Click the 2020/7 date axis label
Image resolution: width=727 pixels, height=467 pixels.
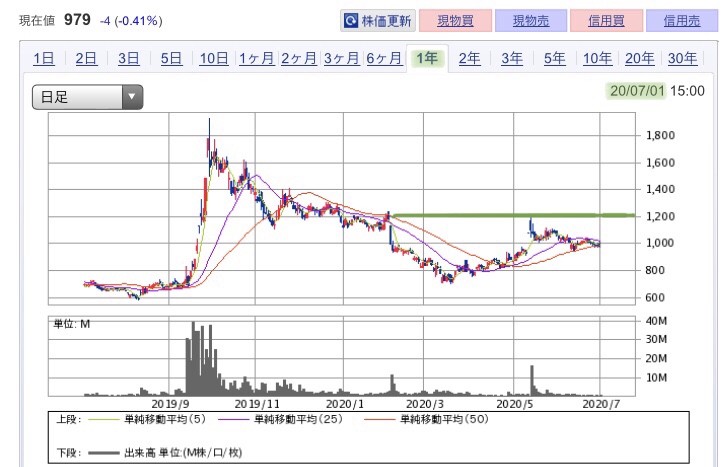(601, 404)
